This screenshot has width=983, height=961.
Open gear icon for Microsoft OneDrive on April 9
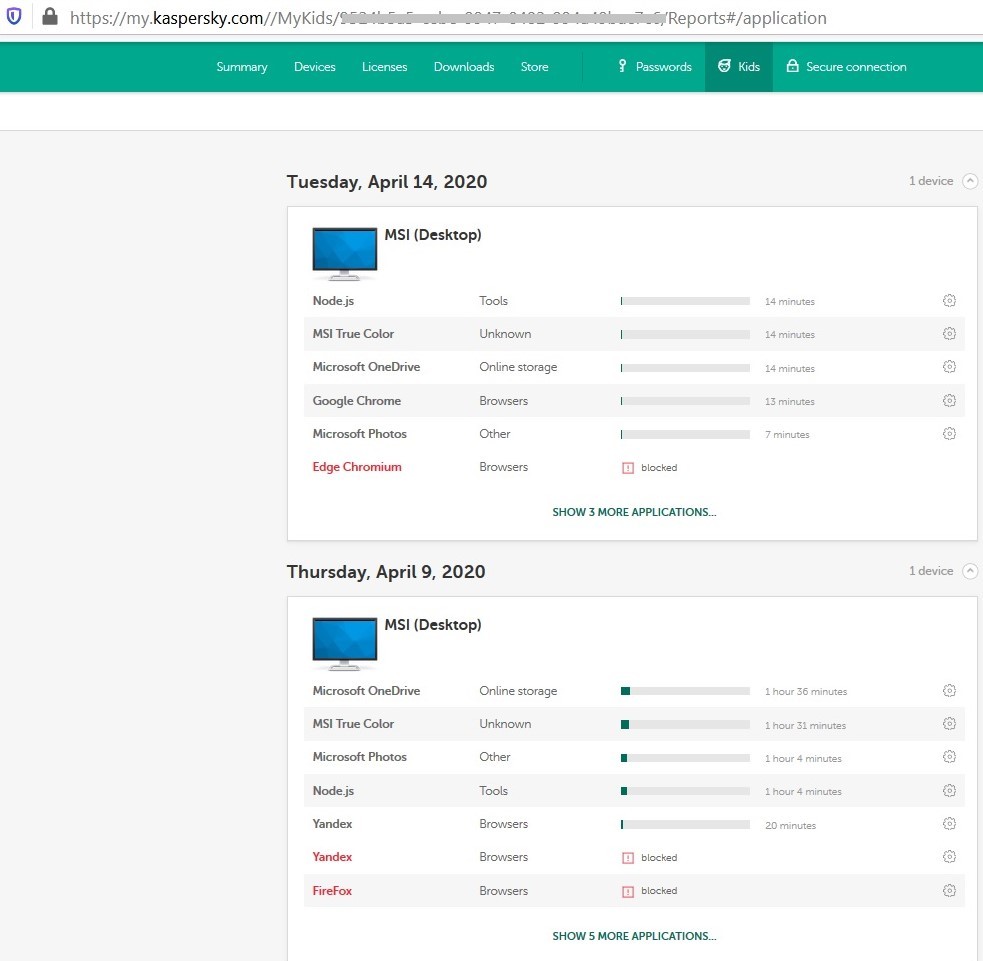click(949, 691)
